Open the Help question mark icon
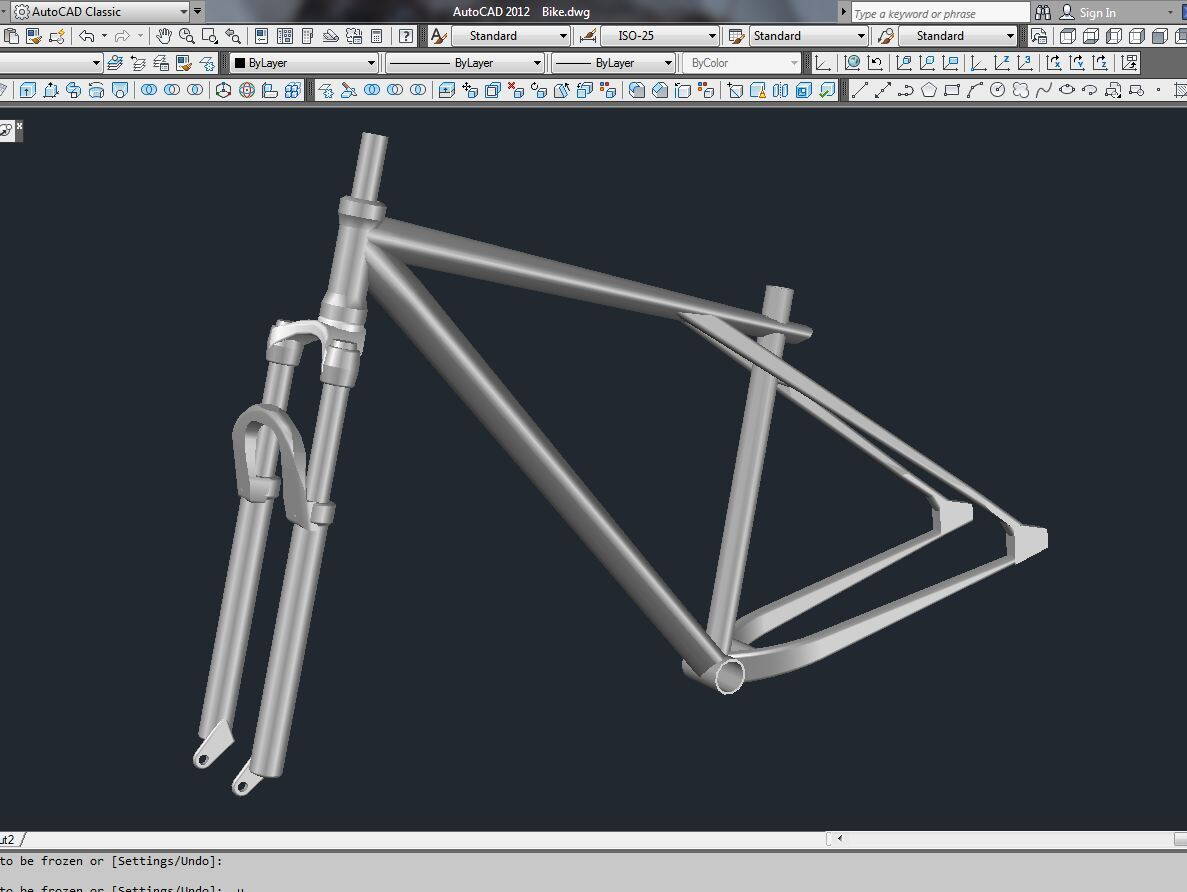 406,36
